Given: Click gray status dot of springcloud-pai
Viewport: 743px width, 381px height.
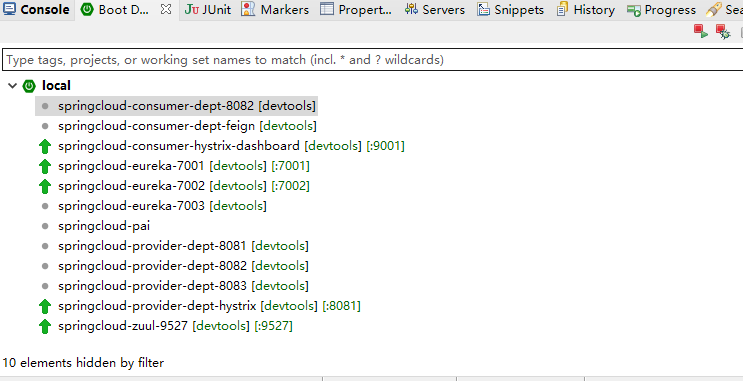Looking at the screenshot, I should click(x=45, y=226).
